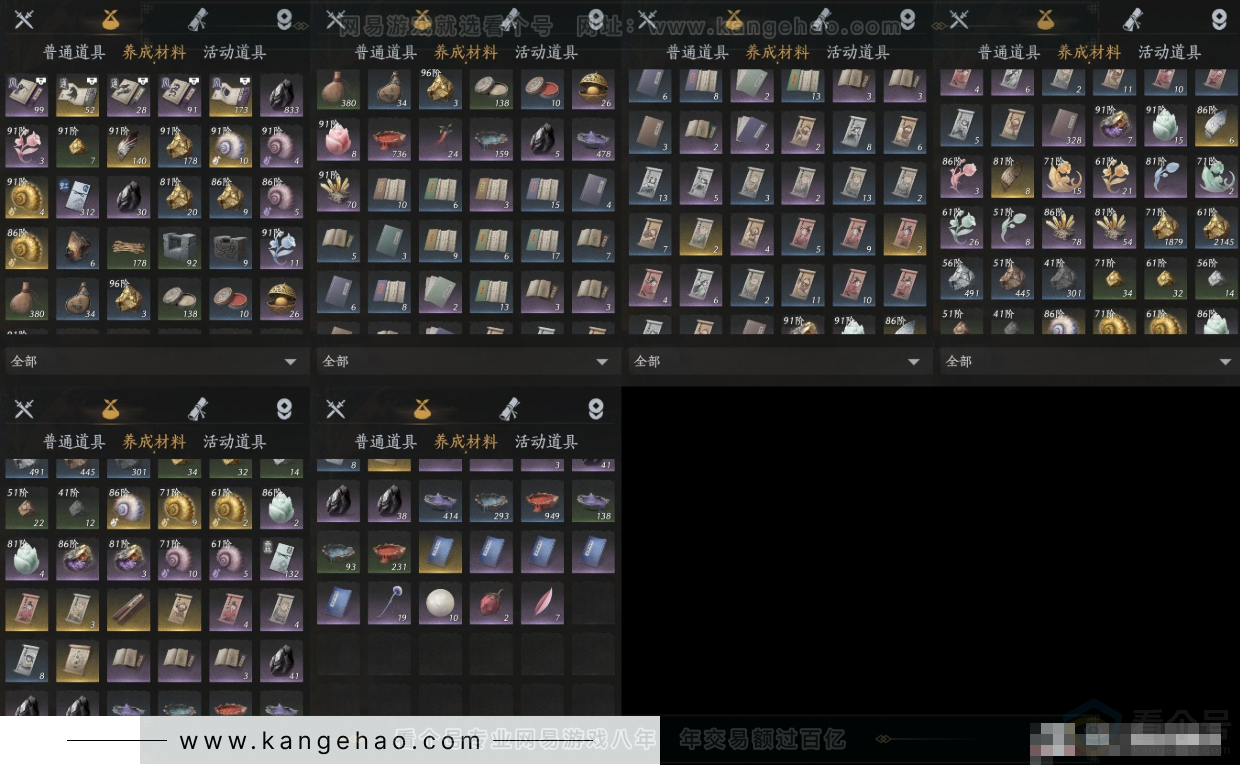Select the book item with count 17
Image resolution: width=1240 pixels, height=765 pixels.
(542, 243)
